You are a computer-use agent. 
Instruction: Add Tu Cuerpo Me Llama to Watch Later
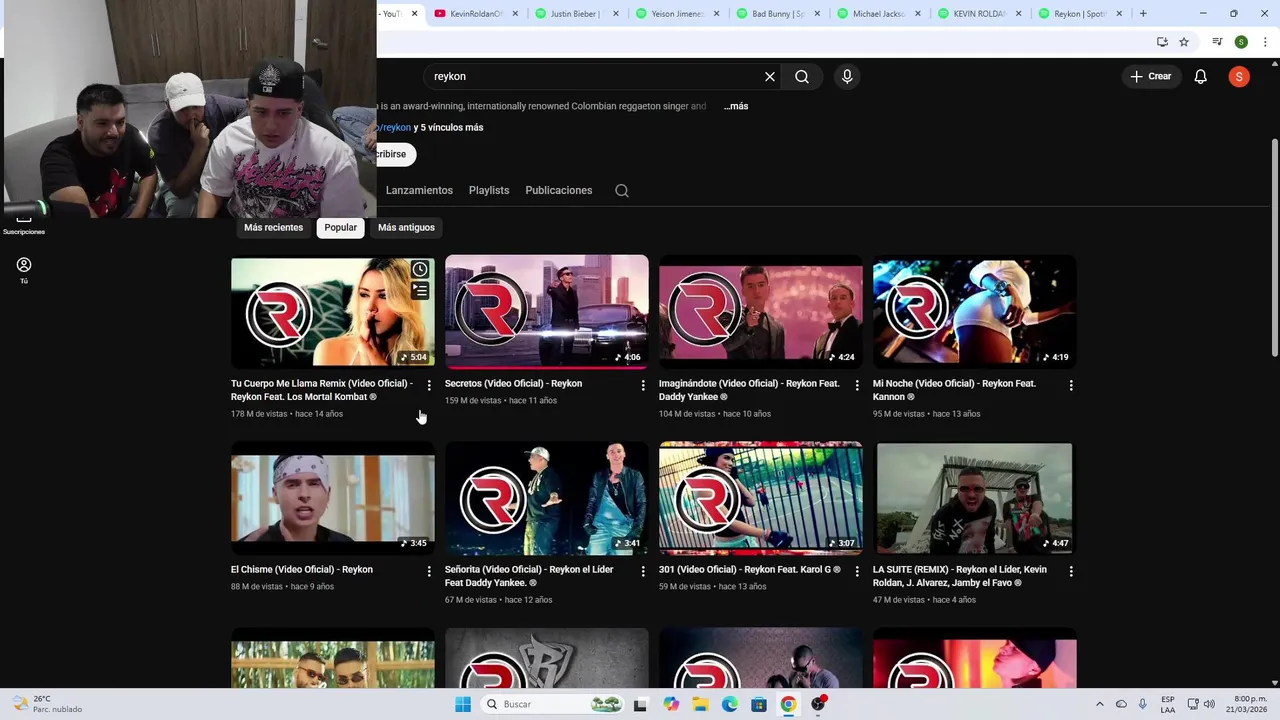point(420,269)
